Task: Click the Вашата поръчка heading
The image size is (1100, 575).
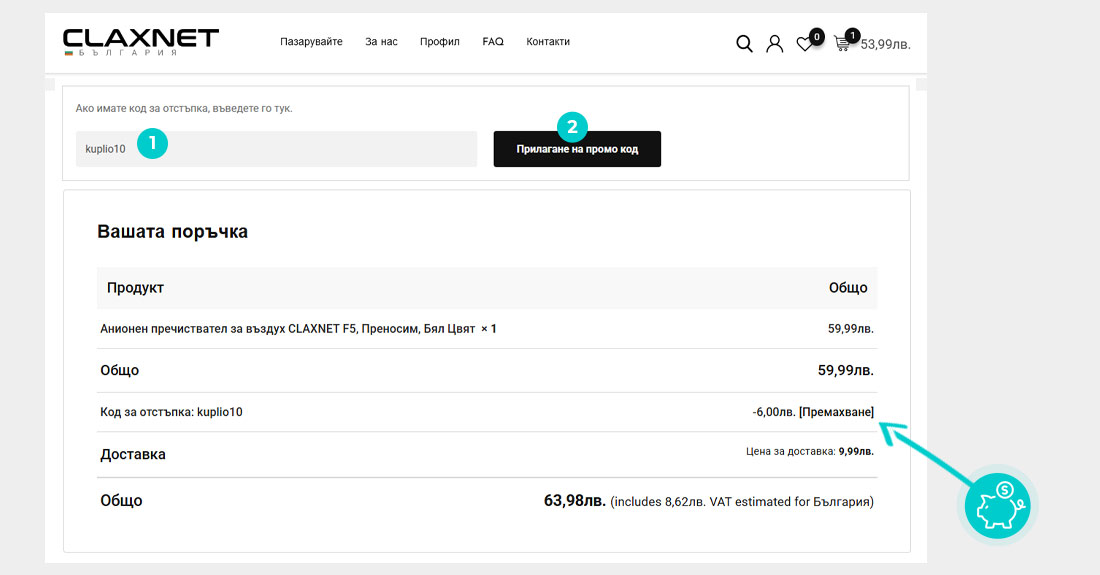Action: click(x=173, y=231)
